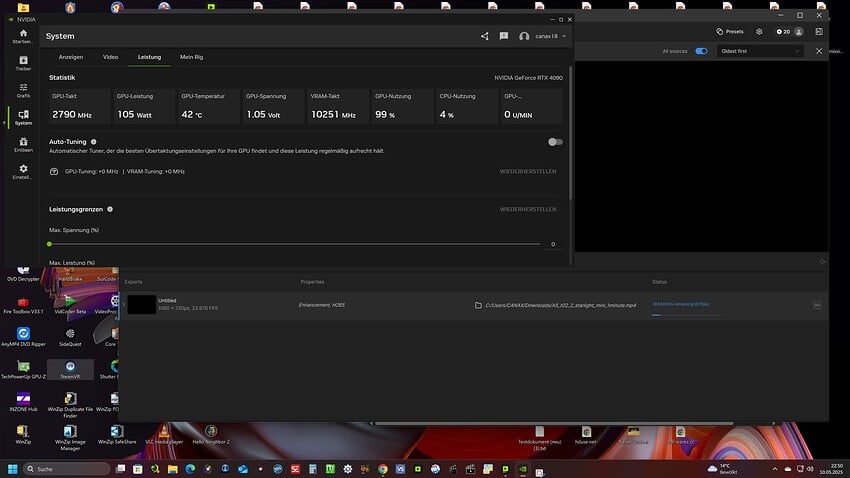Click the GPU-Tuning gauge icon
The image size is (850, 478).
coord(54,171)
